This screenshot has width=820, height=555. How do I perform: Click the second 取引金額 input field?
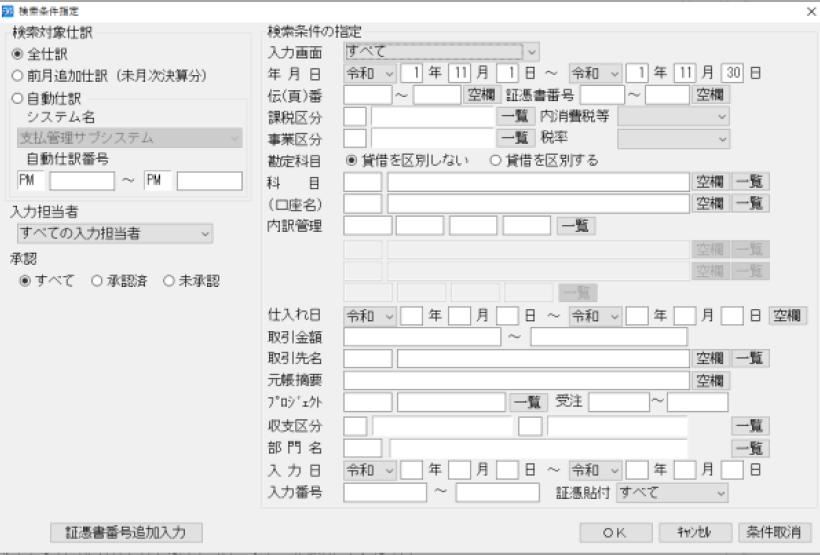click(x=609, y=337)
